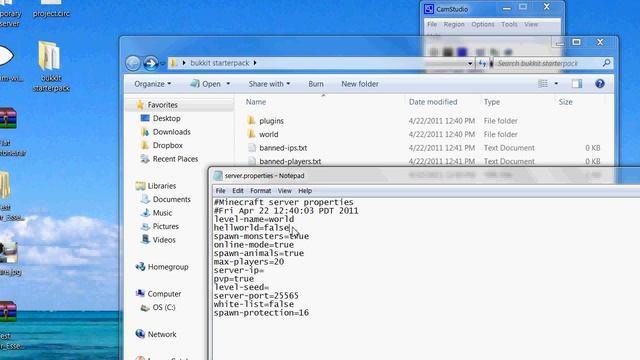Expand the arrow after bukkit starterpack breadcrumb
This screenshot has height=360, width=640.
(x=255, y=63)
